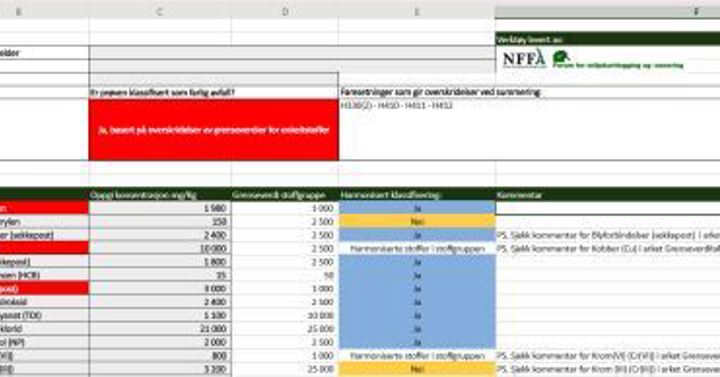This screenshot has height=377, width=720.
Task: Select the concentration cell showing 21 000
Action: 160,329
